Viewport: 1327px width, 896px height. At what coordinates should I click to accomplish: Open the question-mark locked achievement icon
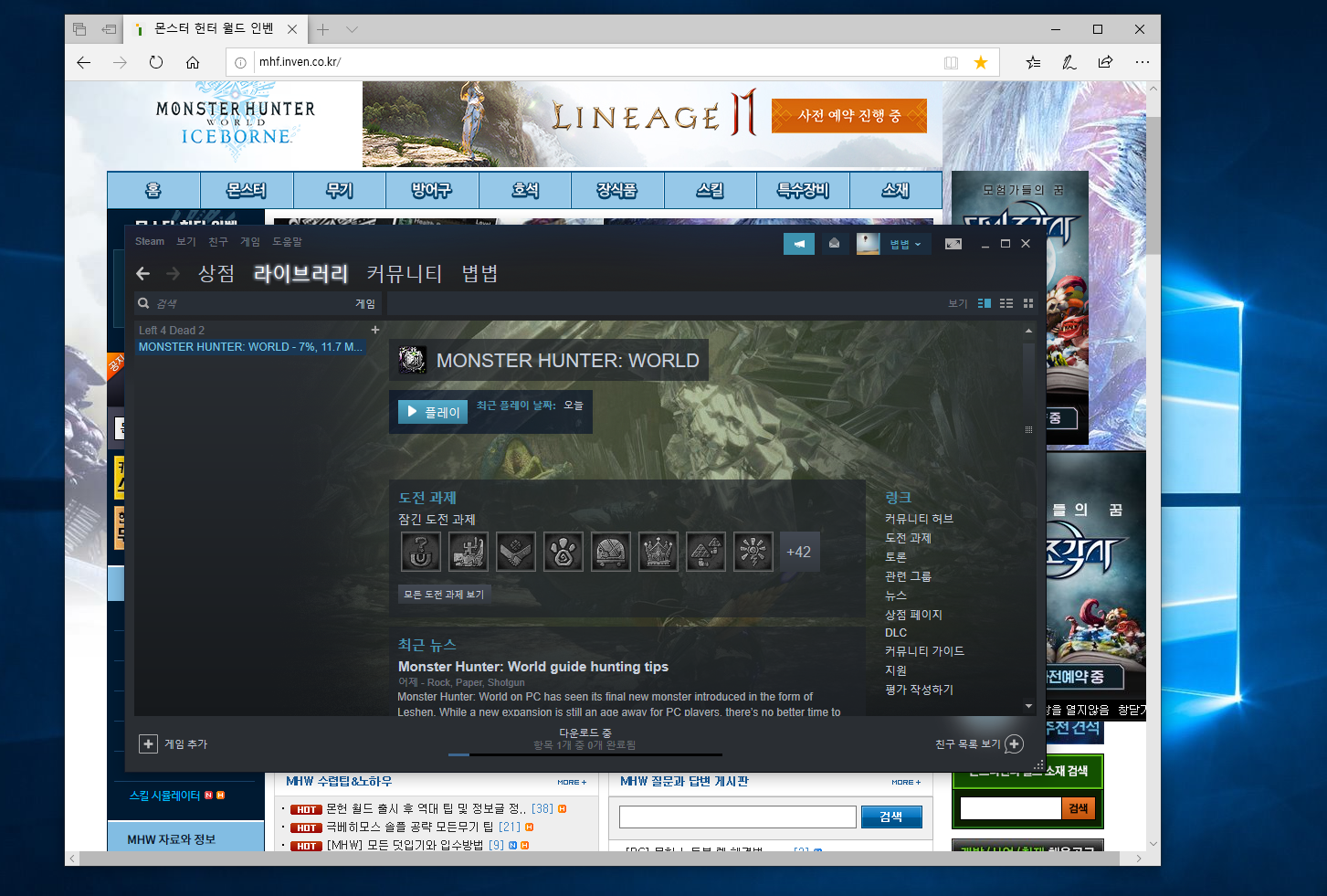(421, 552)
